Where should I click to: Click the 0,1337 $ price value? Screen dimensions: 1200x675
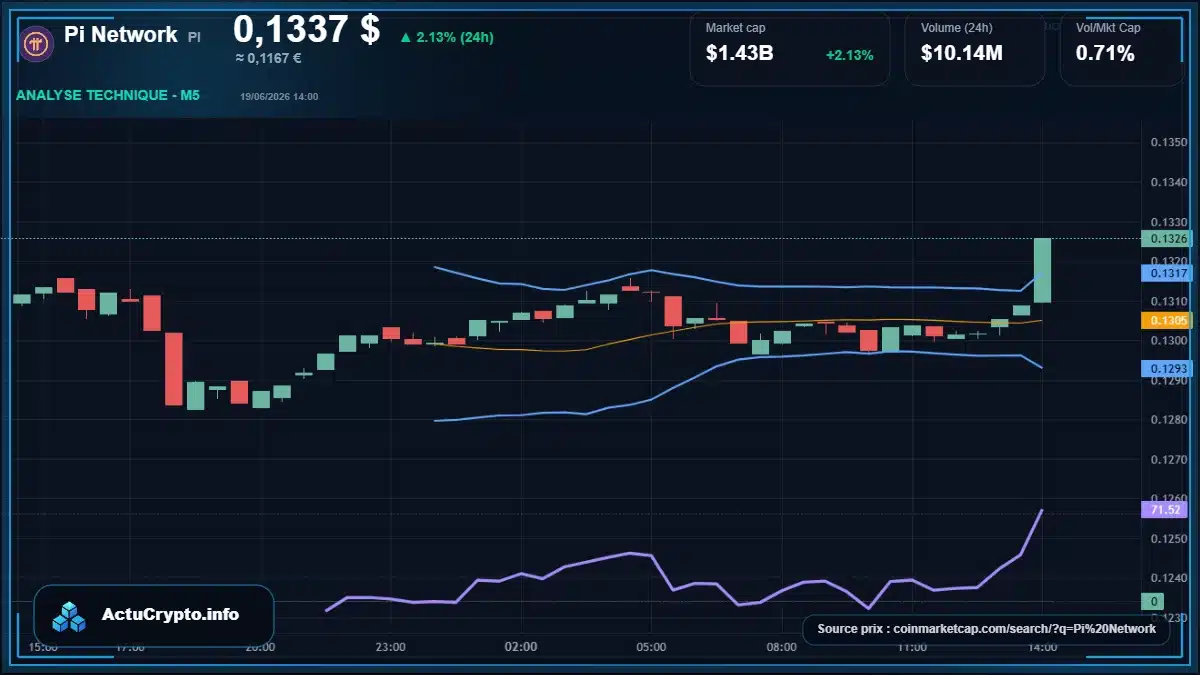point(307,29)
